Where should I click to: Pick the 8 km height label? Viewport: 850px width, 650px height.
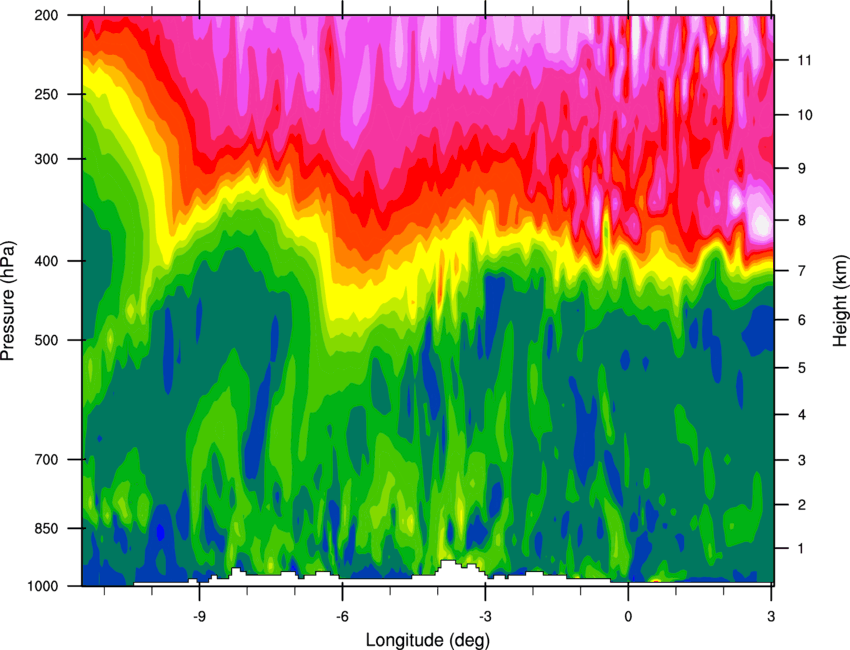(801, 220)
